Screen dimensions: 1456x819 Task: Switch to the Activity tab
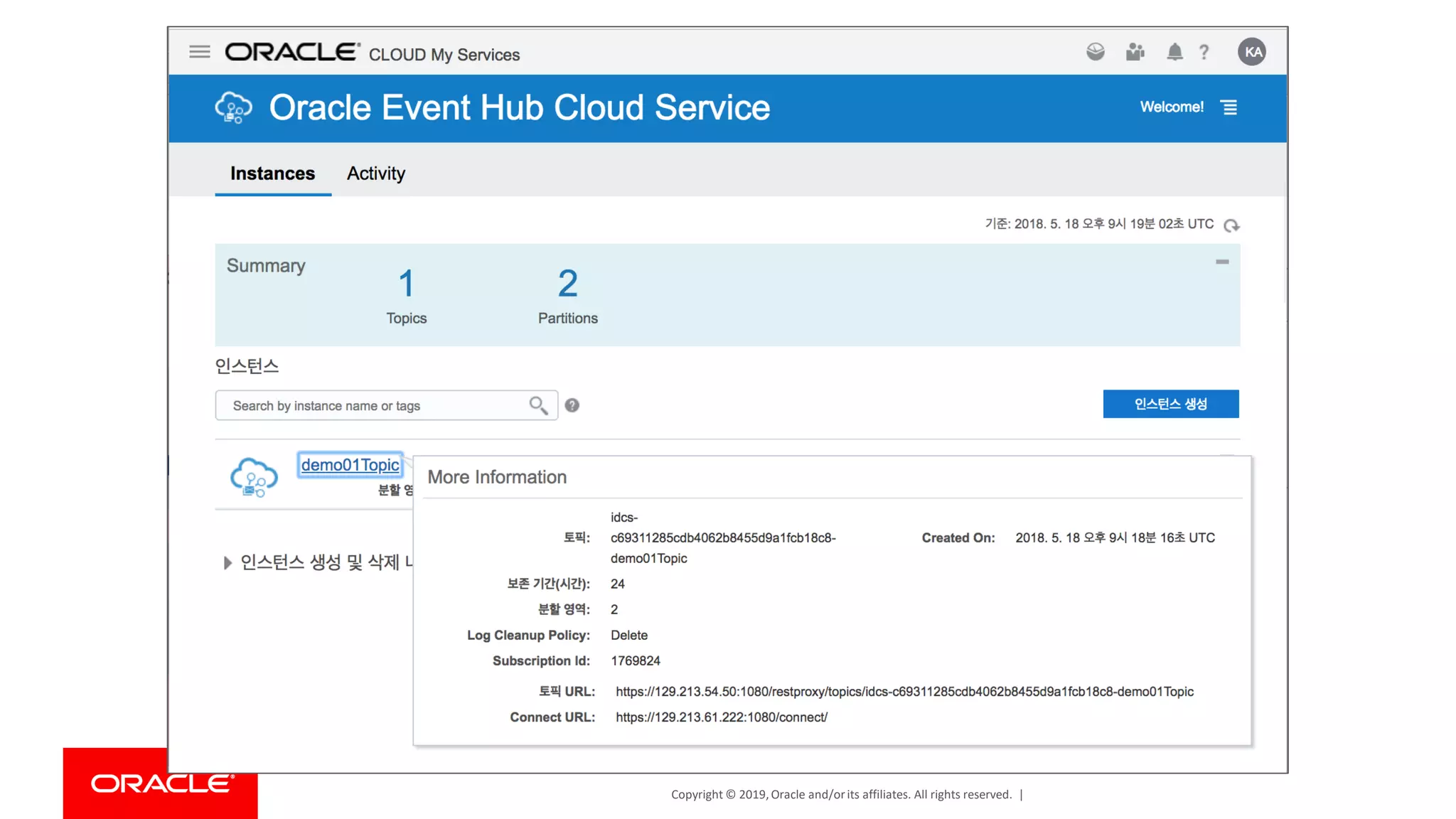[x=376, y=173]
